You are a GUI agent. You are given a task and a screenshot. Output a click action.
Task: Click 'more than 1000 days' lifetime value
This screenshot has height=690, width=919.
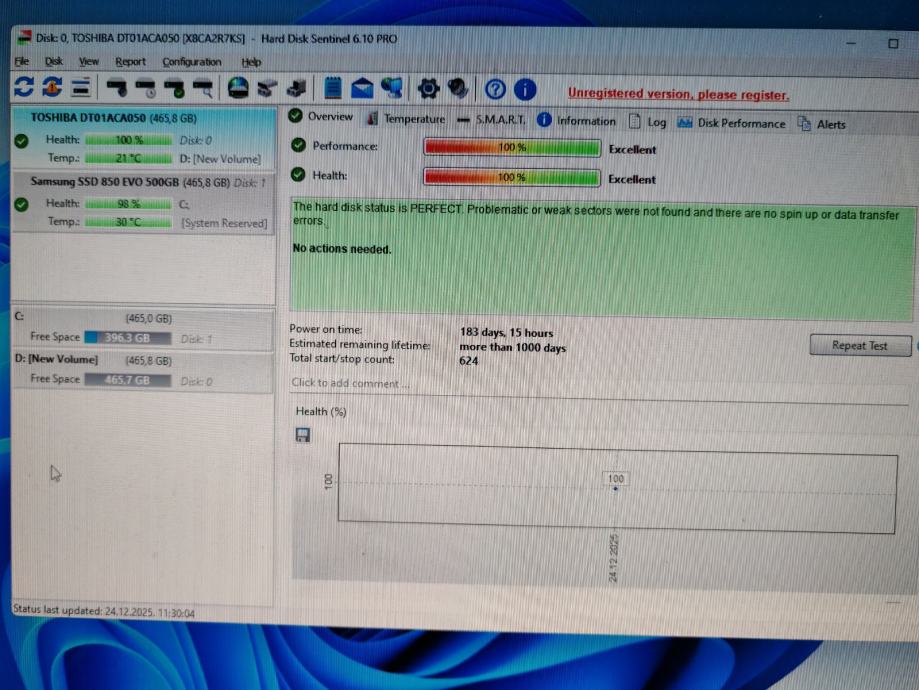tap(512, 347)
